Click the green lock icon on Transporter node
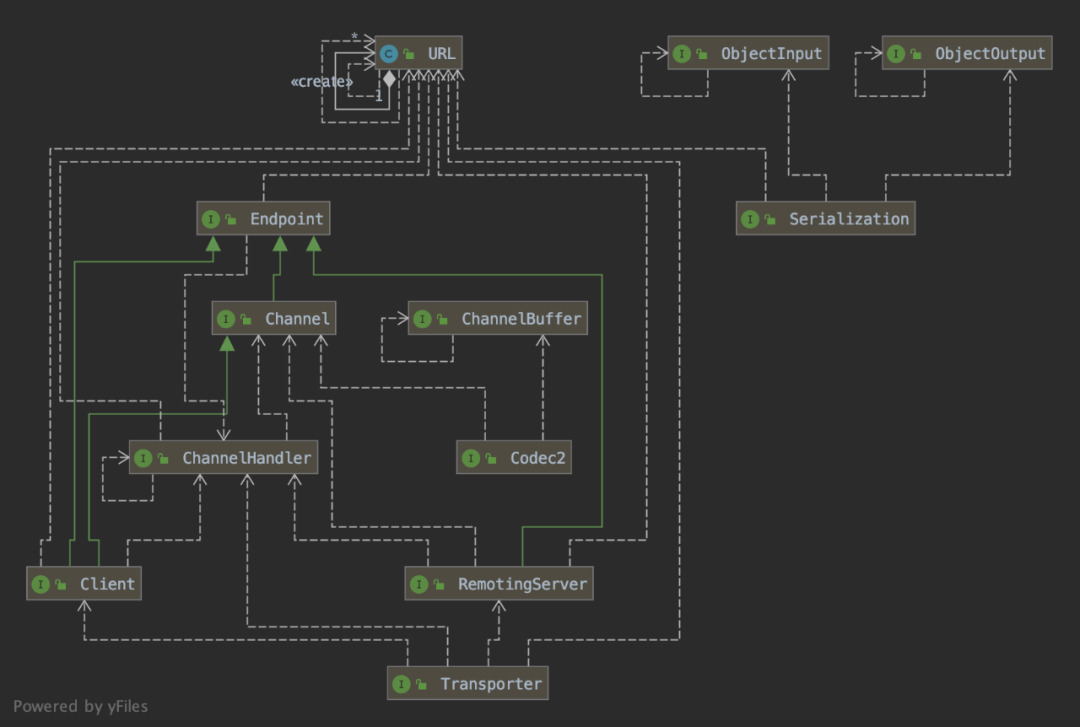Screen dimensions: 1080x727 [422, 684]
